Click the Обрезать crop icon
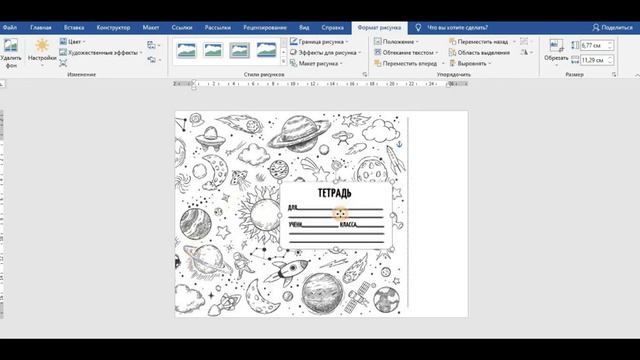This screenshot has height=360, width=640. [x=556, y=45]
